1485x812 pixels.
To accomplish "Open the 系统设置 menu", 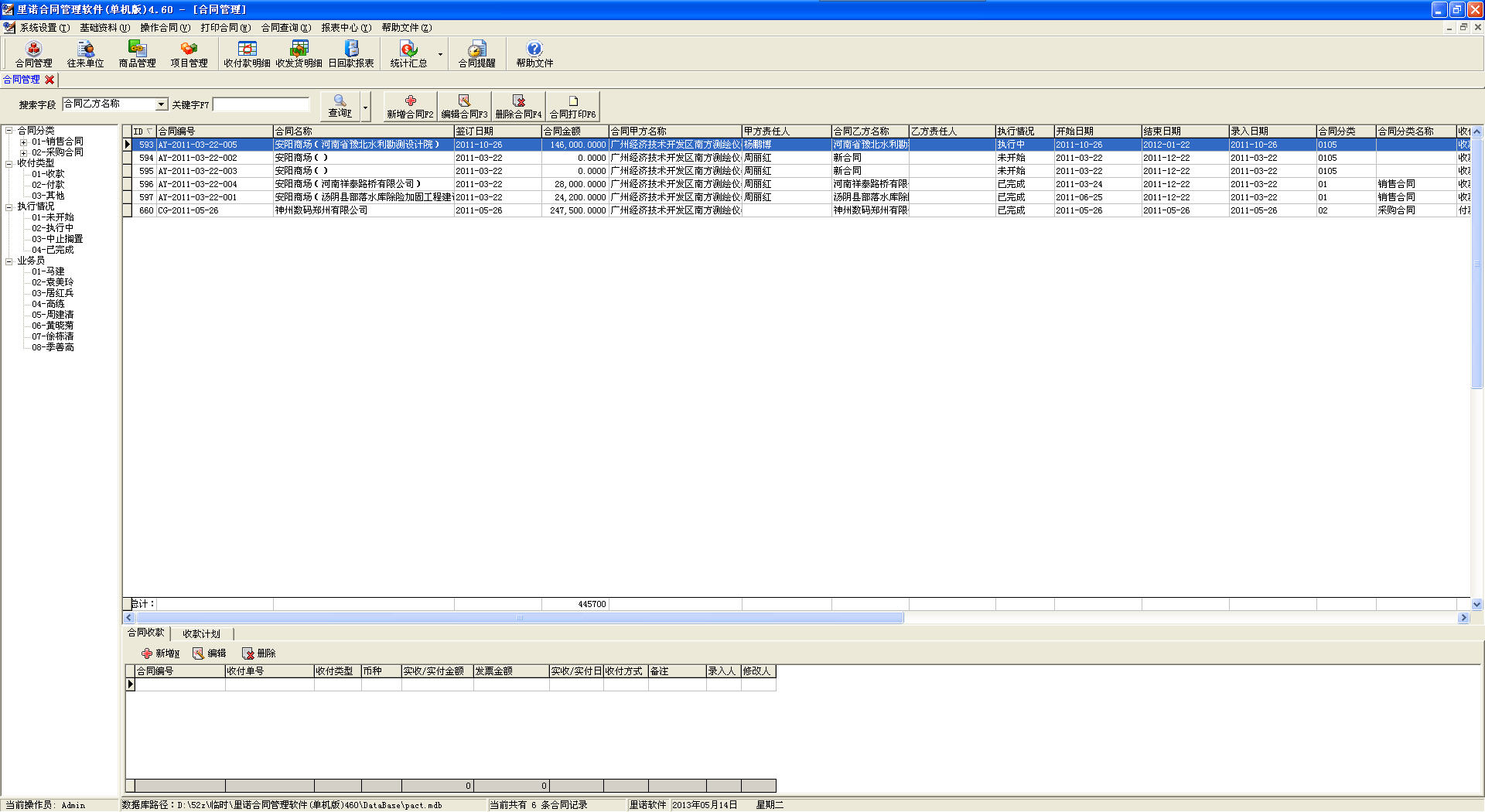I will pos(44,28).
